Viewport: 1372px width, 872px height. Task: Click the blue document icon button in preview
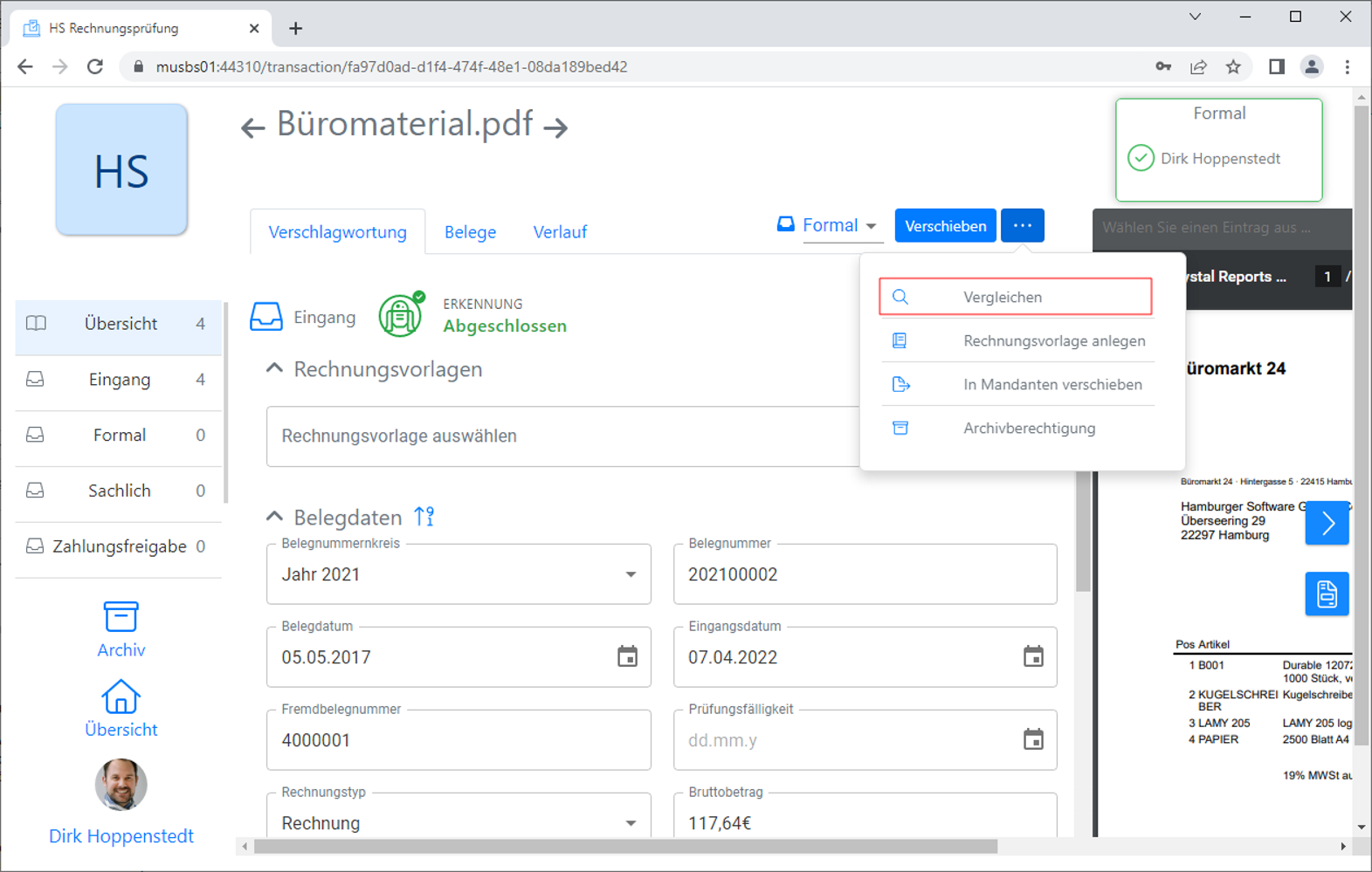1326,594
